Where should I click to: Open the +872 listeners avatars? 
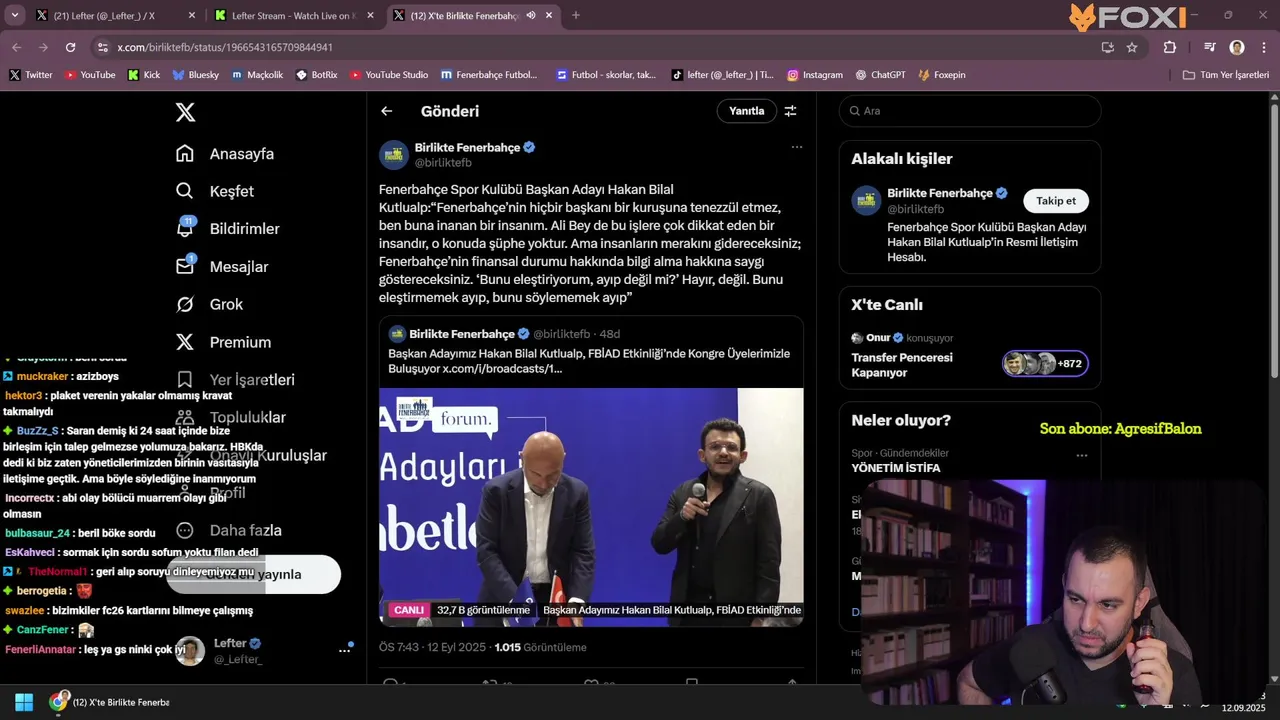[x=1045, y=363]
